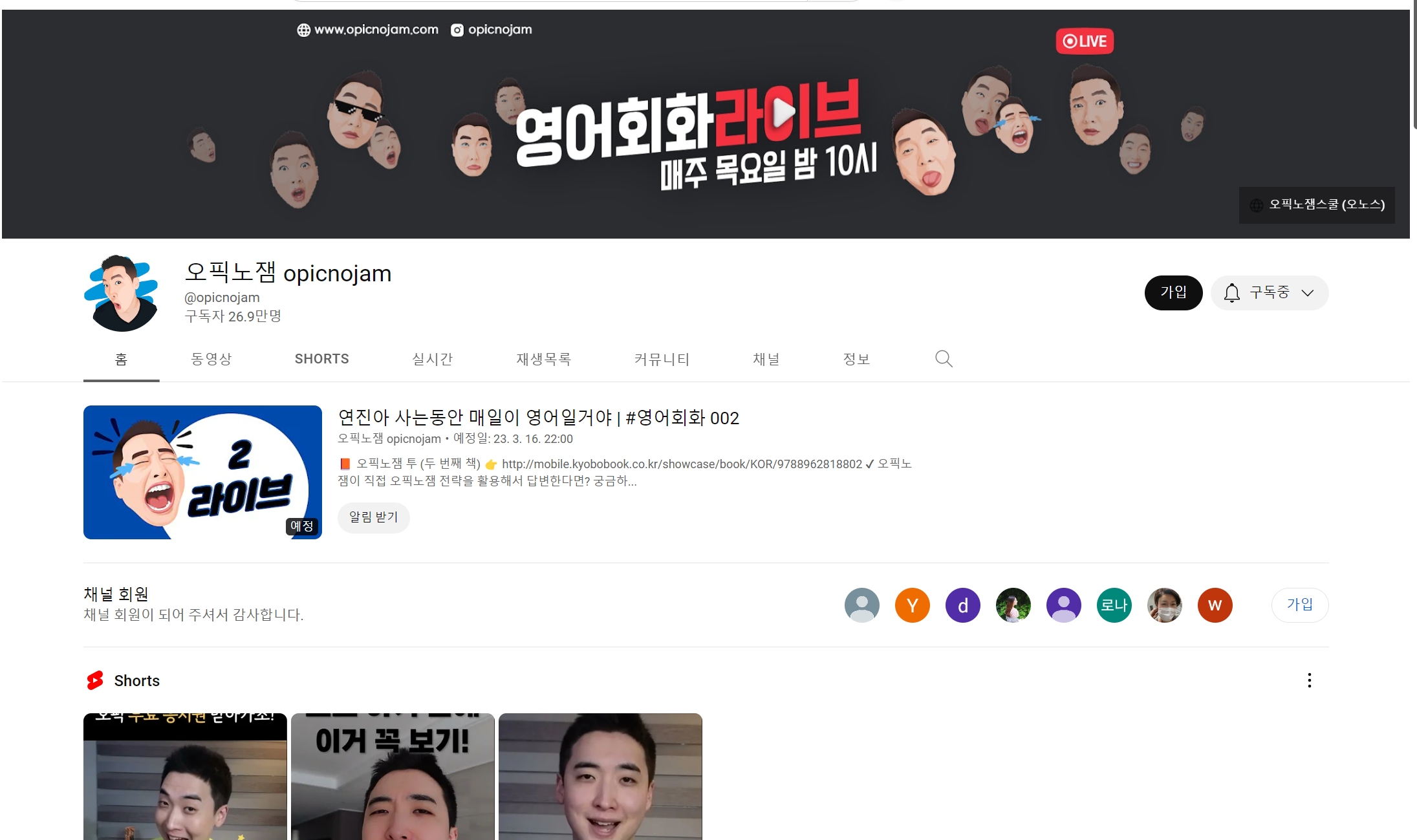Open the red W member avatar
This screenshot has height=840, width=1417.
point(1215,605)
